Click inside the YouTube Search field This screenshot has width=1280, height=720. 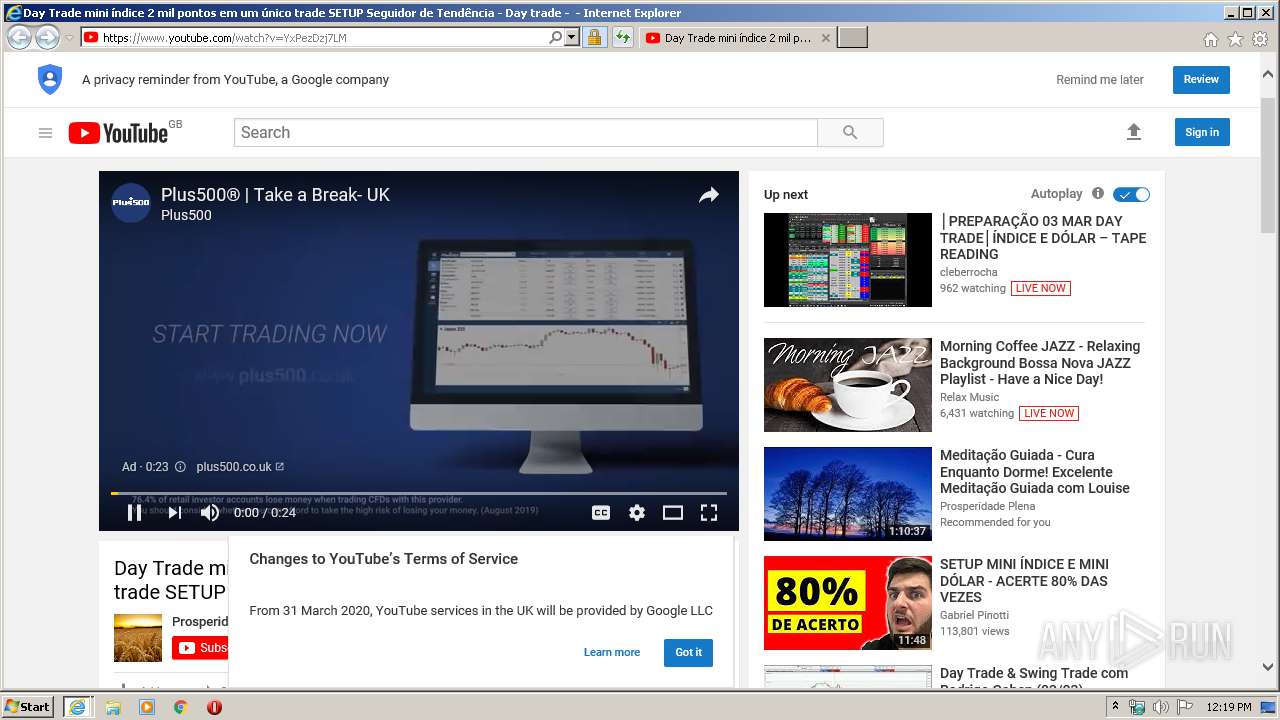click(x=526, y=132)
